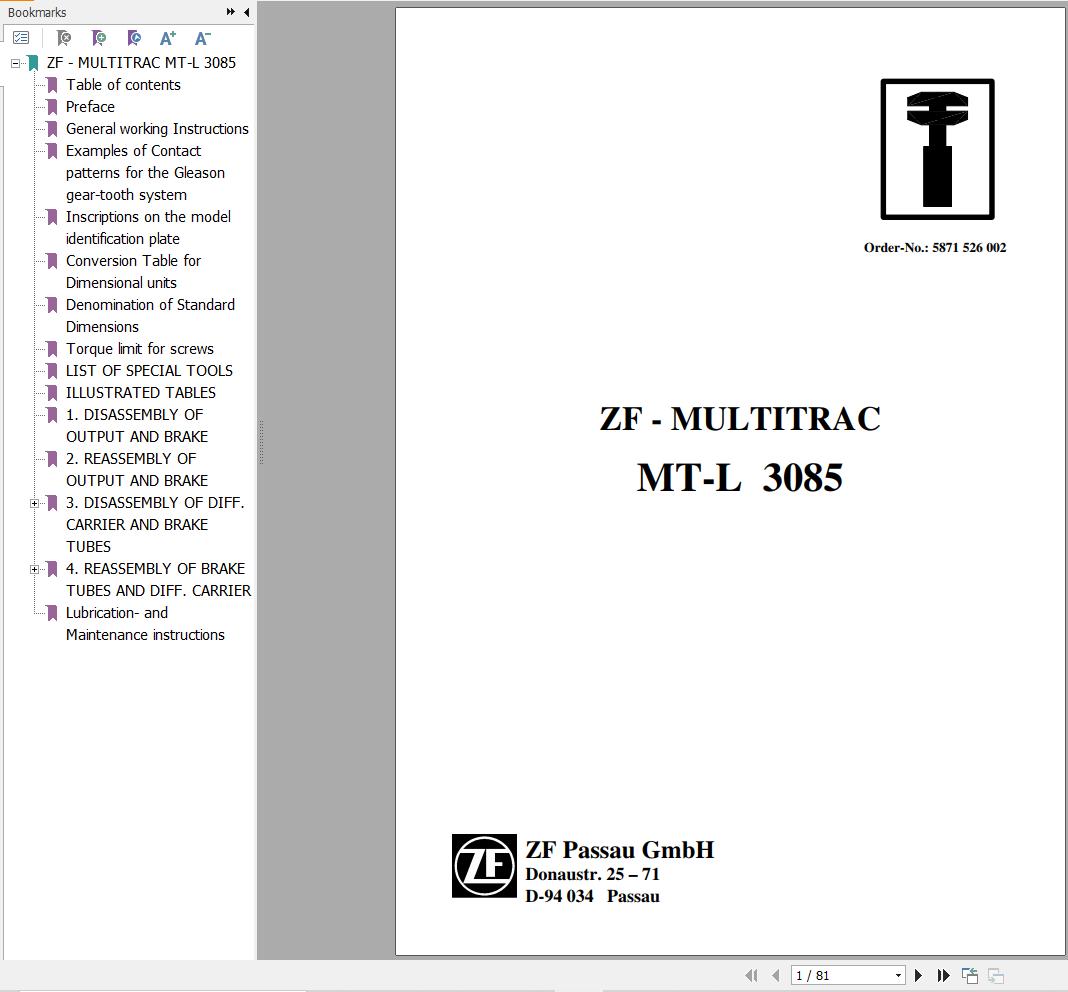
Task: Click the new bookmark icon
Action: tap(99, 38)
